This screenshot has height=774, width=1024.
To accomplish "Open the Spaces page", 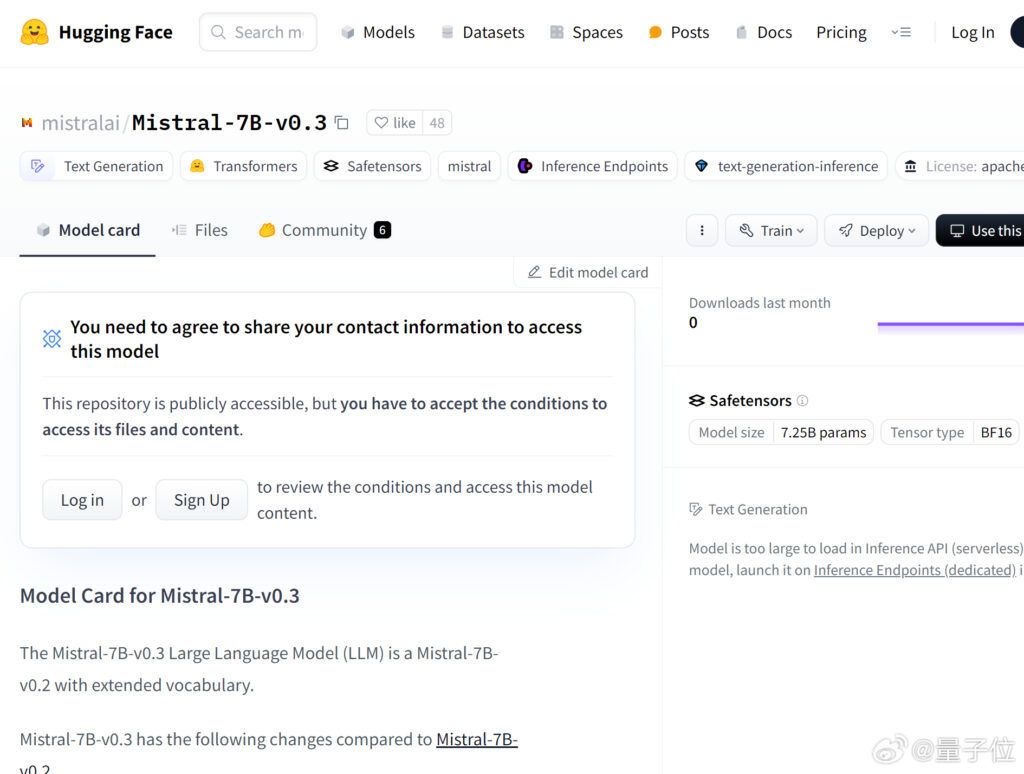I will 586,32.
